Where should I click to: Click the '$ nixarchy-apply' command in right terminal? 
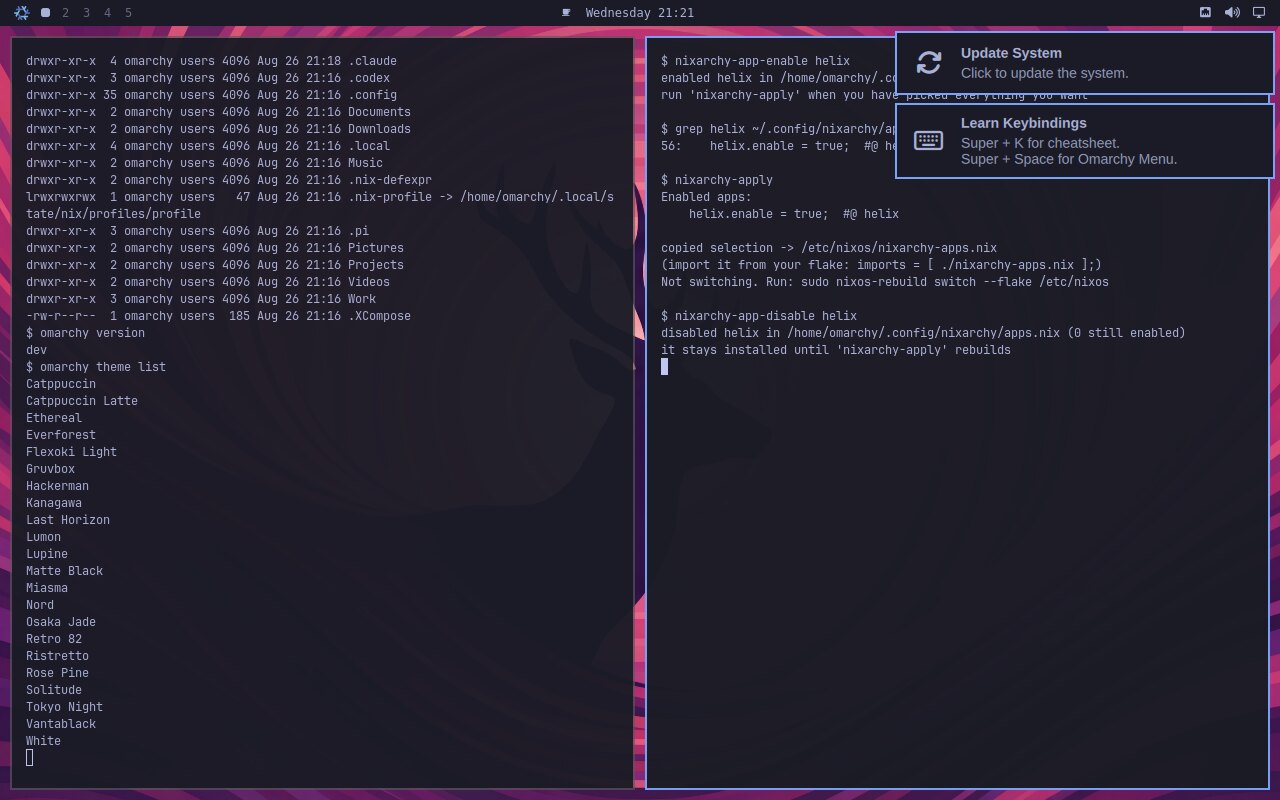pos(717,180)
